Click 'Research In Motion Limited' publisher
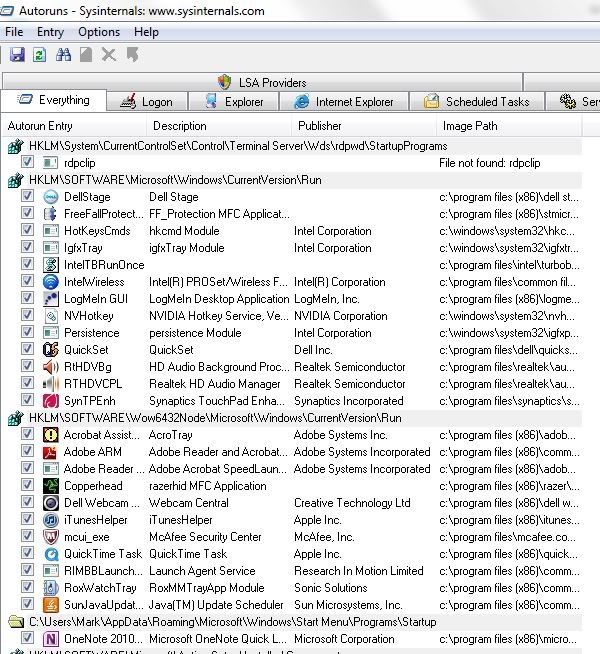 pos(359,571)
